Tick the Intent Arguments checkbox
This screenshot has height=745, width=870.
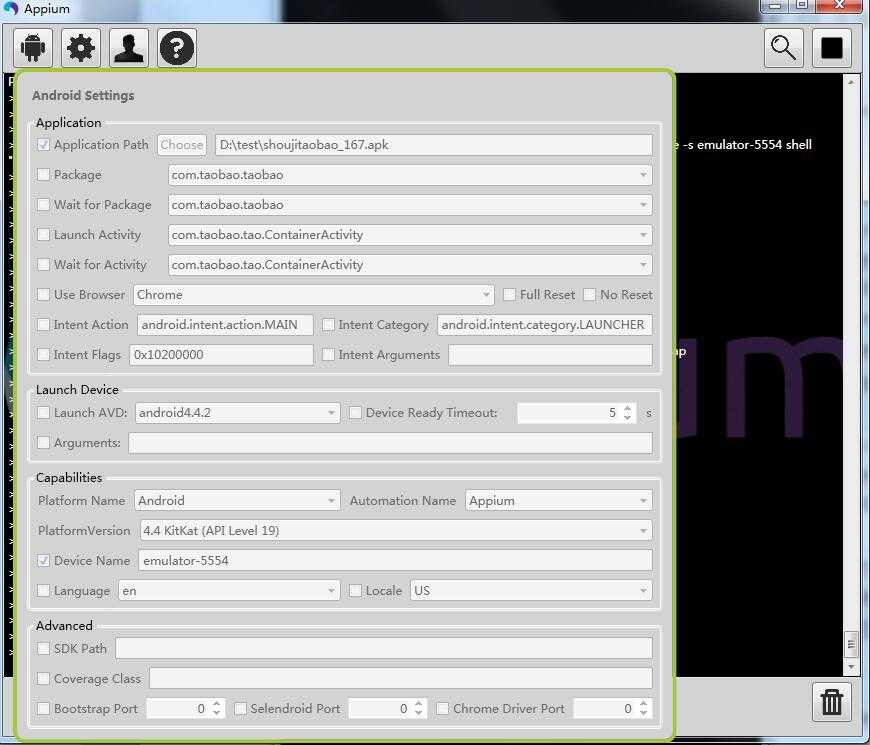(x=328, y=354)
